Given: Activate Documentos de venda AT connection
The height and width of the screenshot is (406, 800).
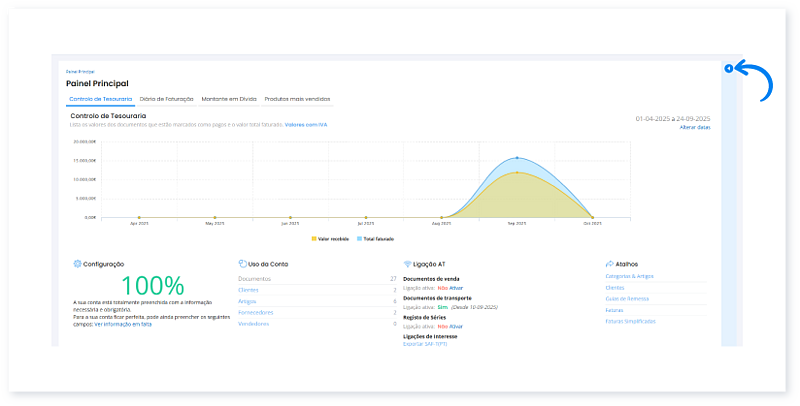Looking at the screenshot, I should click(x=456, y=287).
